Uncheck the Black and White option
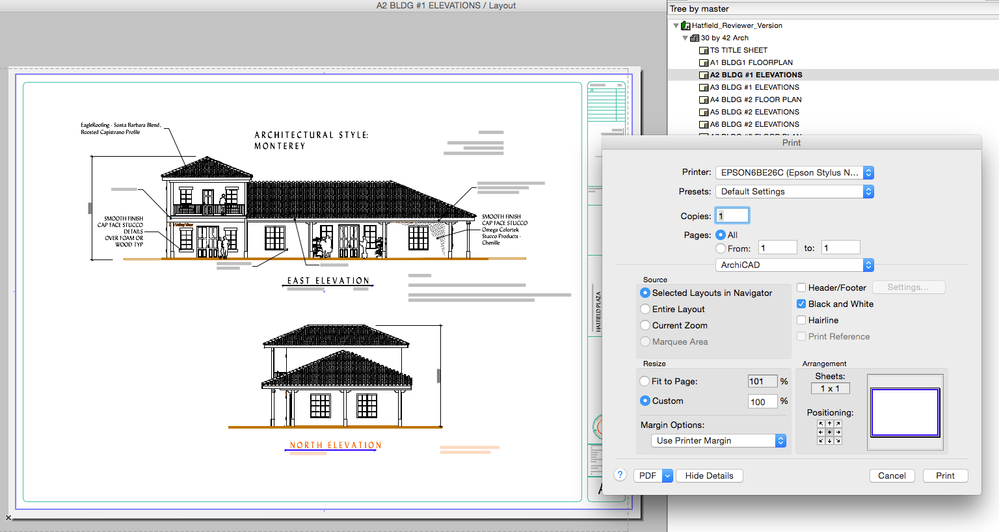Image resolution: width=999 pixels, height=532 pixels. pos(801,304)
